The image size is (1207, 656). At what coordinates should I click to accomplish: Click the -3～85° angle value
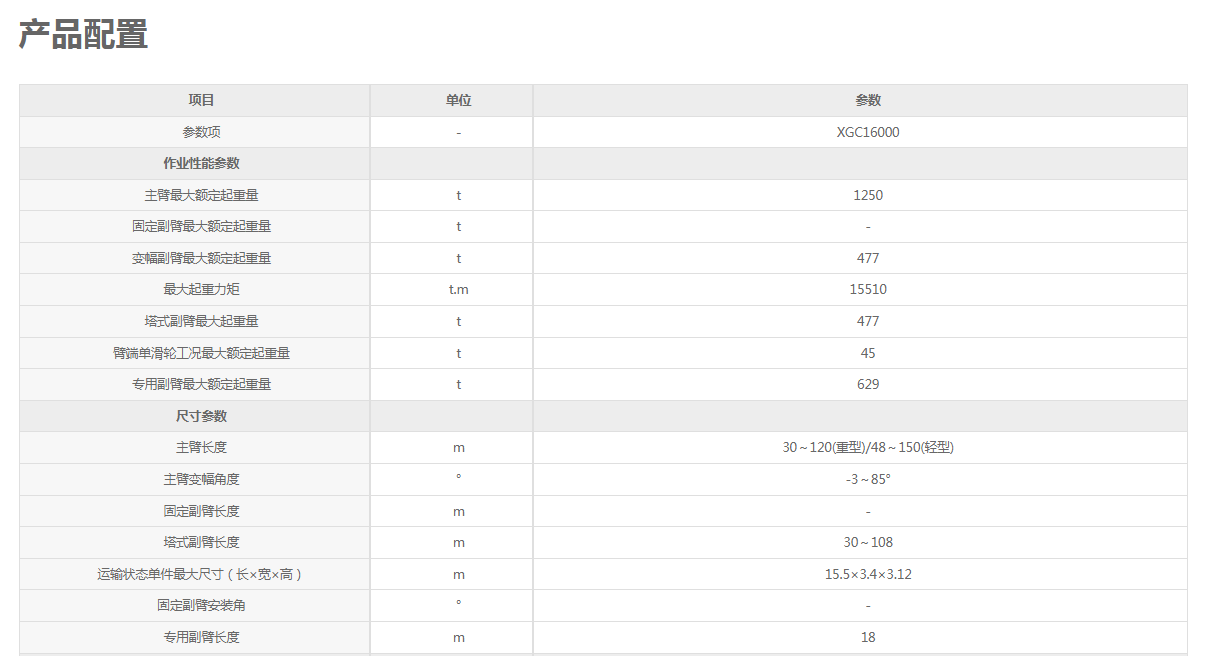[x=868, y=479]
